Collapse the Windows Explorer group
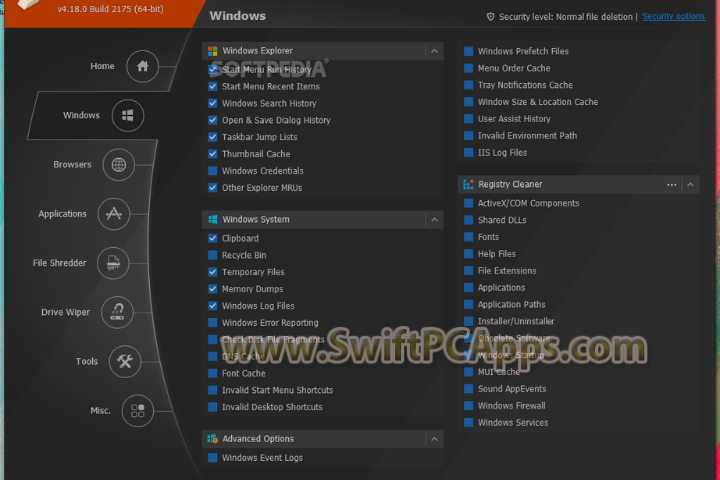720x480 pixels. pyautogui.click(x=434, y=51)
